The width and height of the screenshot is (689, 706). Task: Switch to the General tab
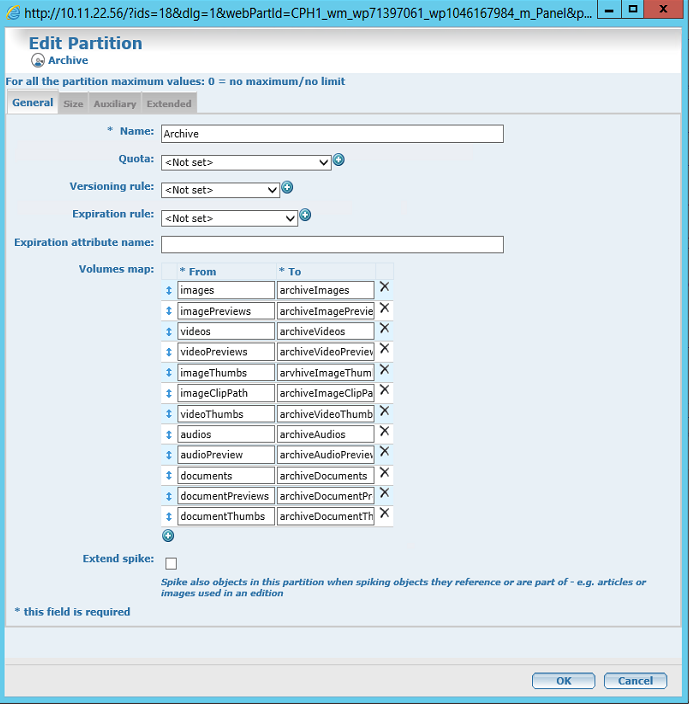tap(33, 103)
